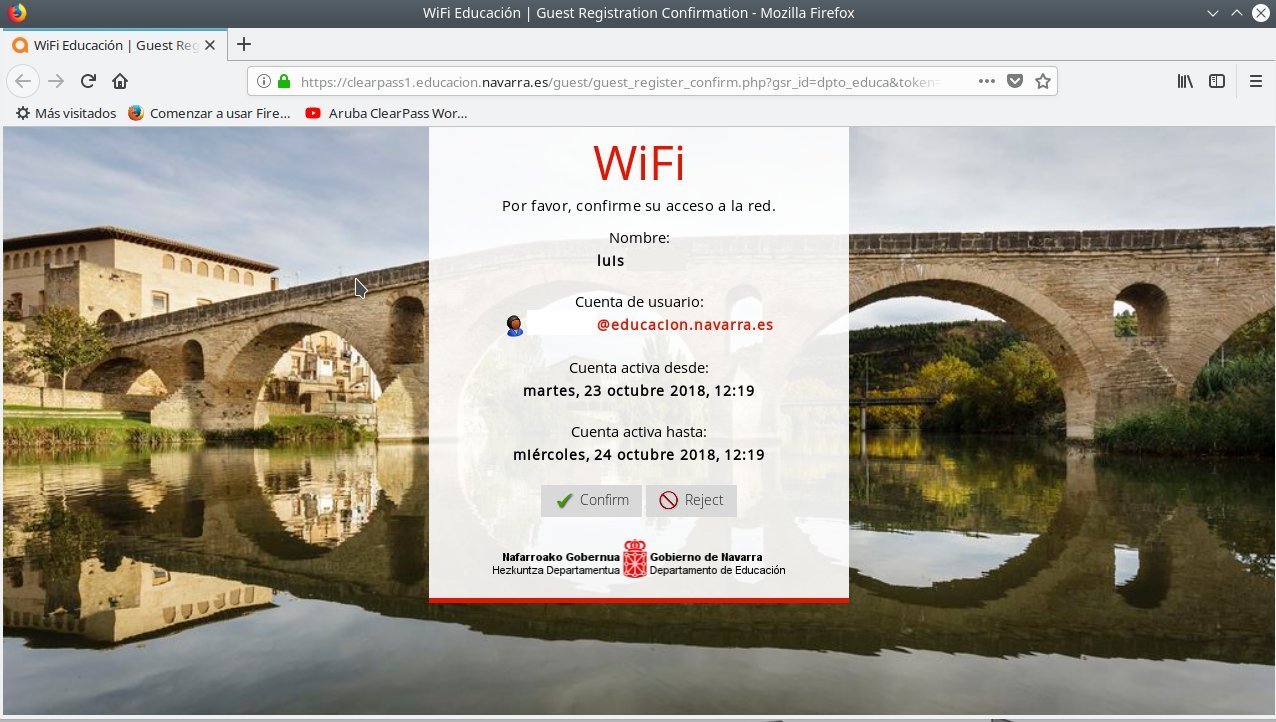Select the WiFi Educación browser tab
The image size is (1276, 722).
[110, 45]
